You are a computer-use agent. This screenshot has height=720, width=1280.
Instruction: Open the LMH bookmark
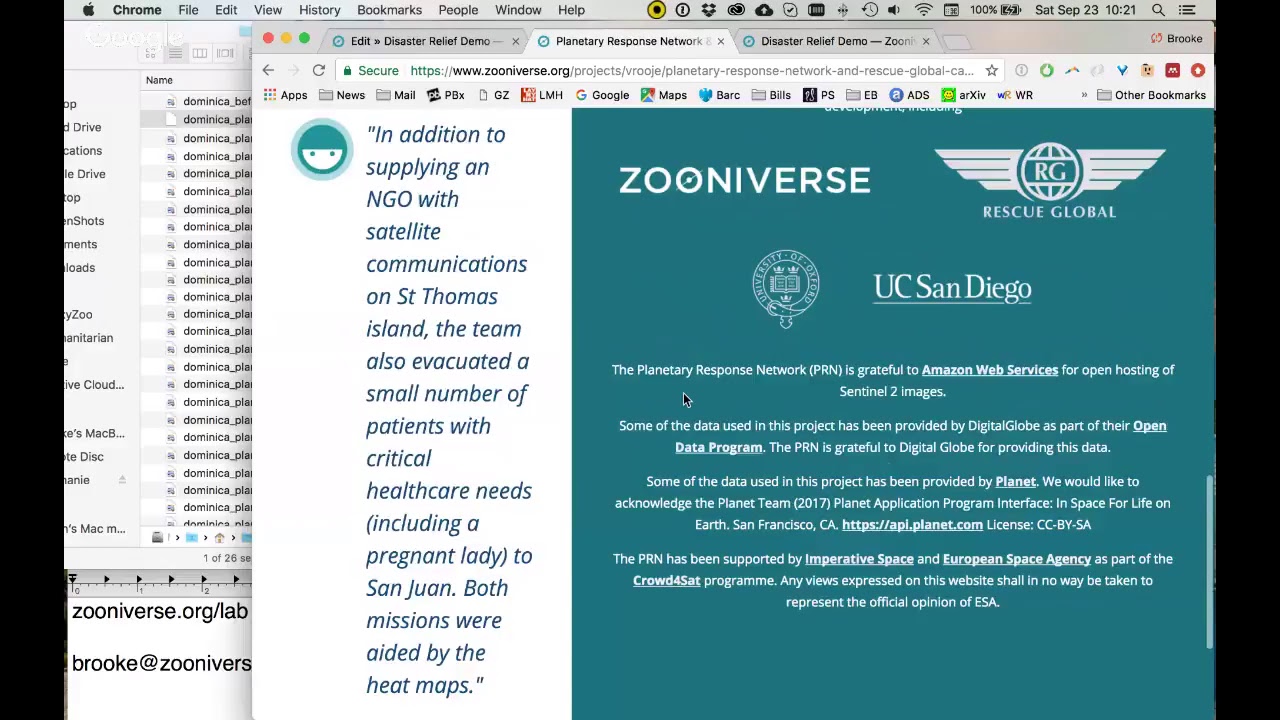[x=542, y=95]
